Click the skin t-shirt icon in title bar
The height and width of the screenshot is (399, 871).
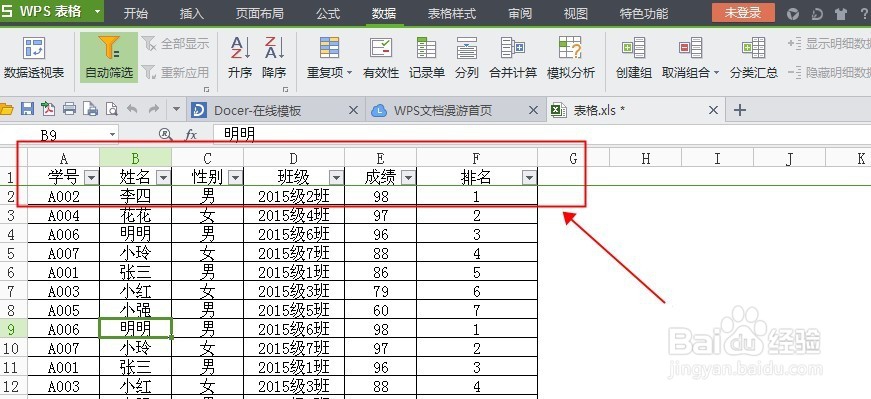click(841, 13)
